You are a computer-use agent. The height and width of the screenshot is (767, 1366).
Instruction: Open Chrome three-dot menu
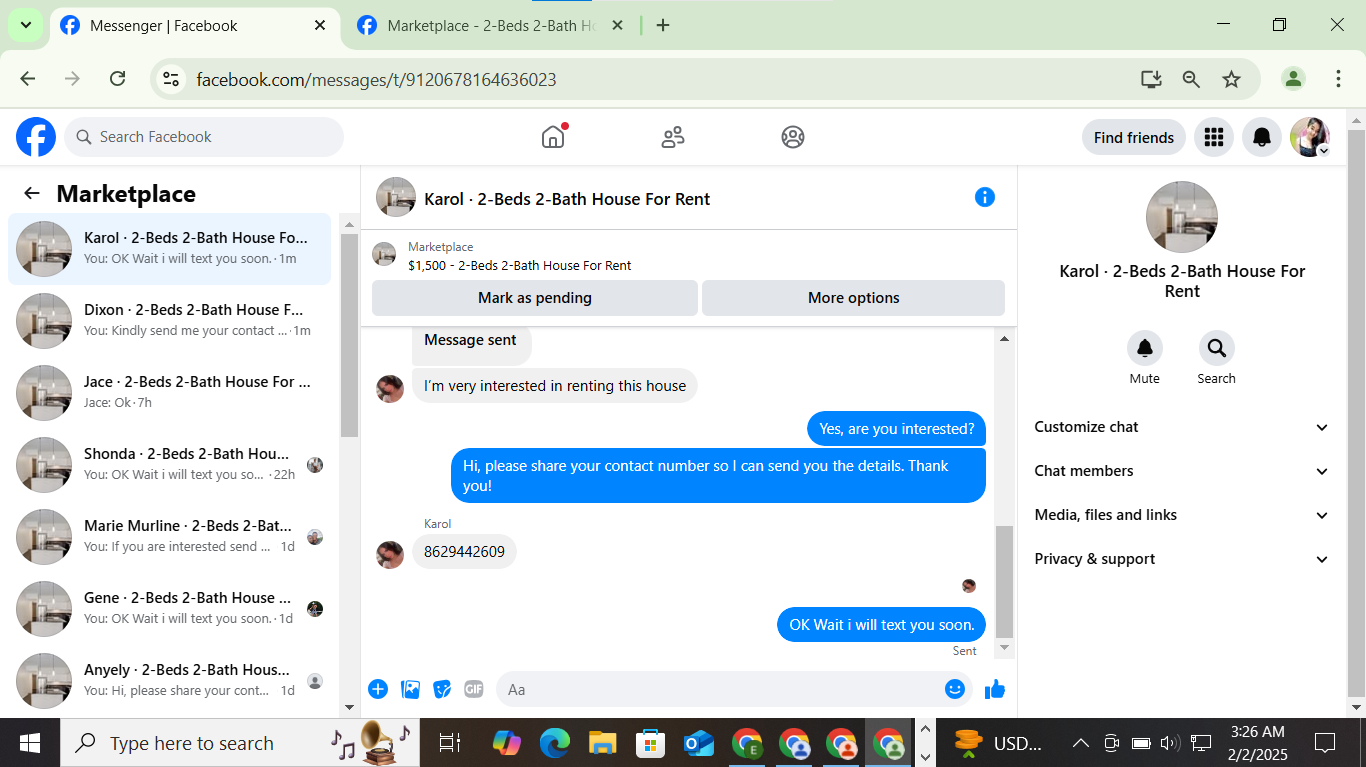click(x=1338, y=79)
